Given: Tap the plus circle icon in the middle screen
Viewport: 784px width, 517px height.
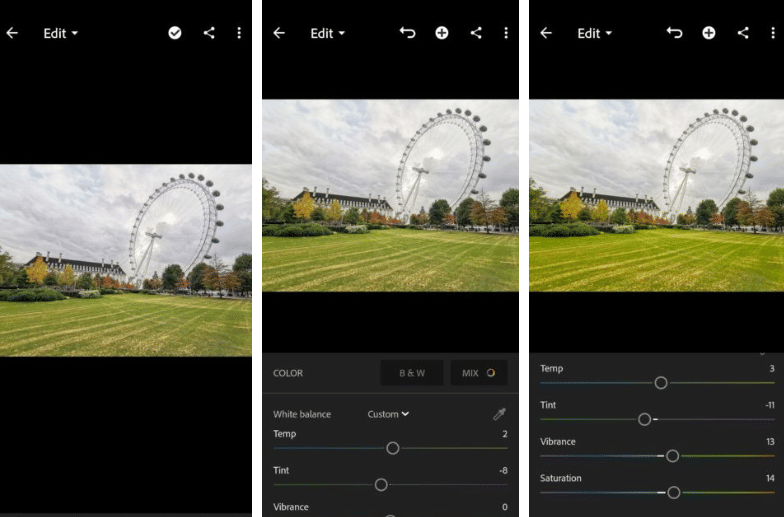Looking at the screenshot, I should point(441,33).
